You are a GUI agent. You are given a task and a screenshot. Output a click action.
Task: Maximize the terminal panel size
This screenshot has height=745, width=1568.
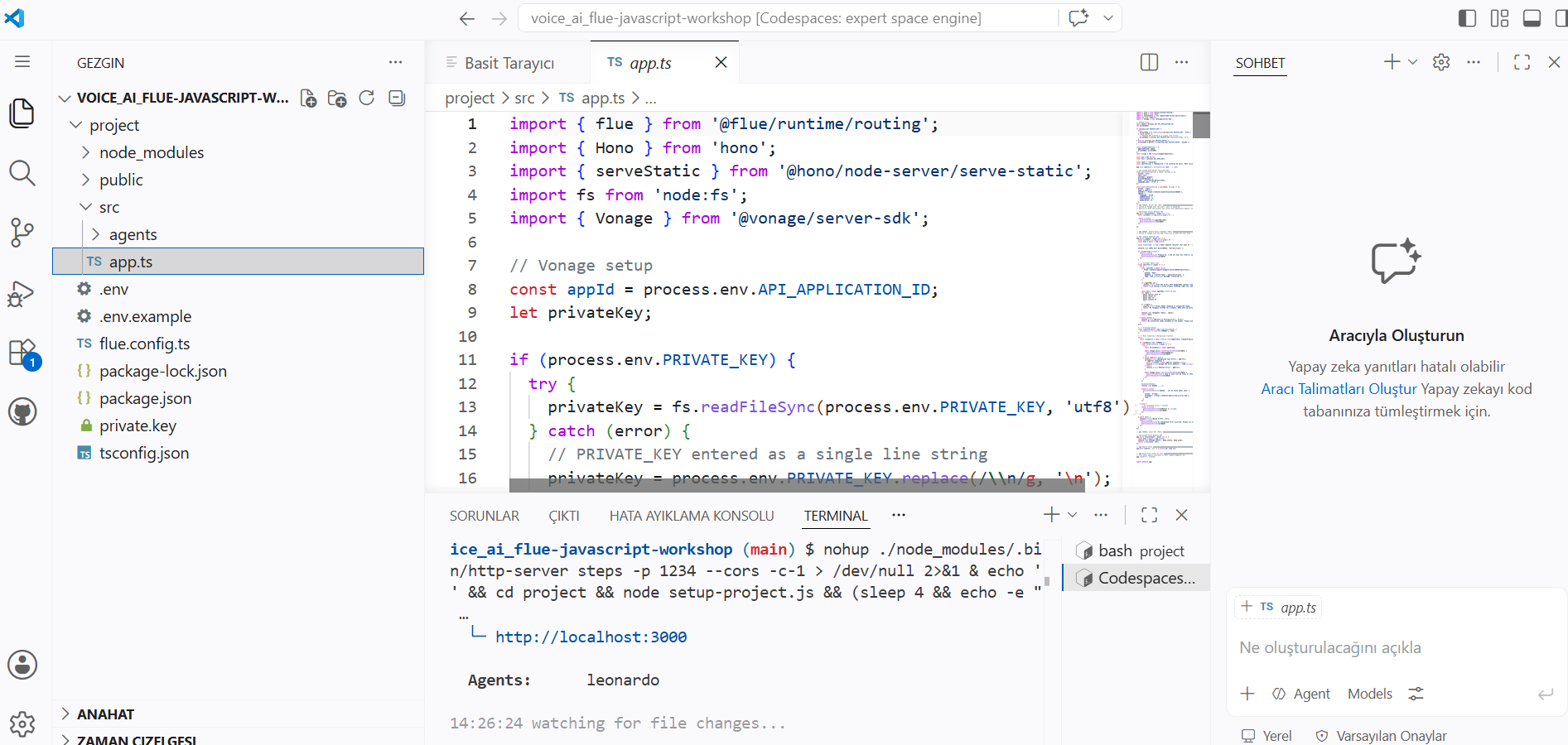1149,515
